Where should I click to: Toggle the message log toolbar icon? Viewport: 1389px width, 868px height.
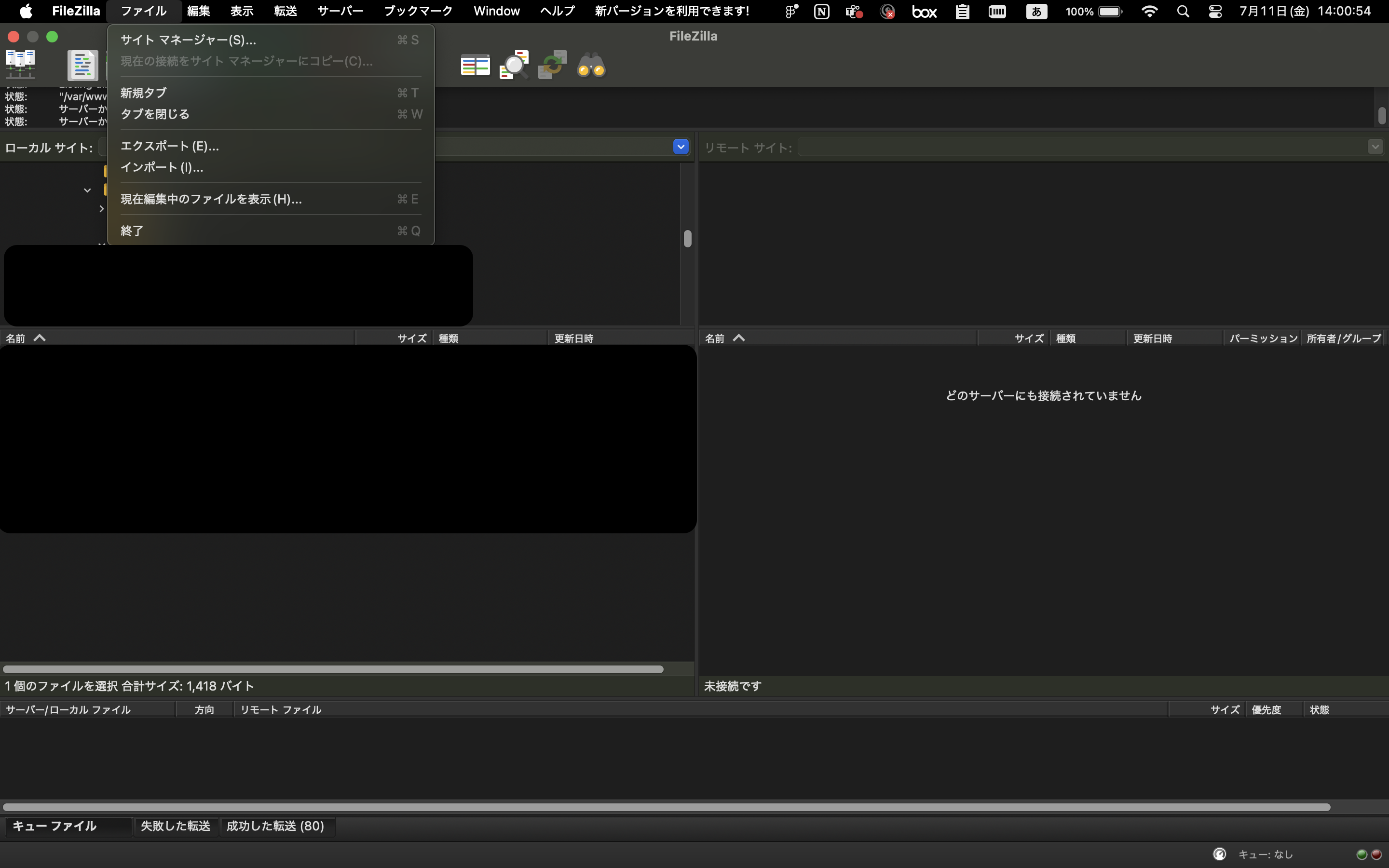82,65
